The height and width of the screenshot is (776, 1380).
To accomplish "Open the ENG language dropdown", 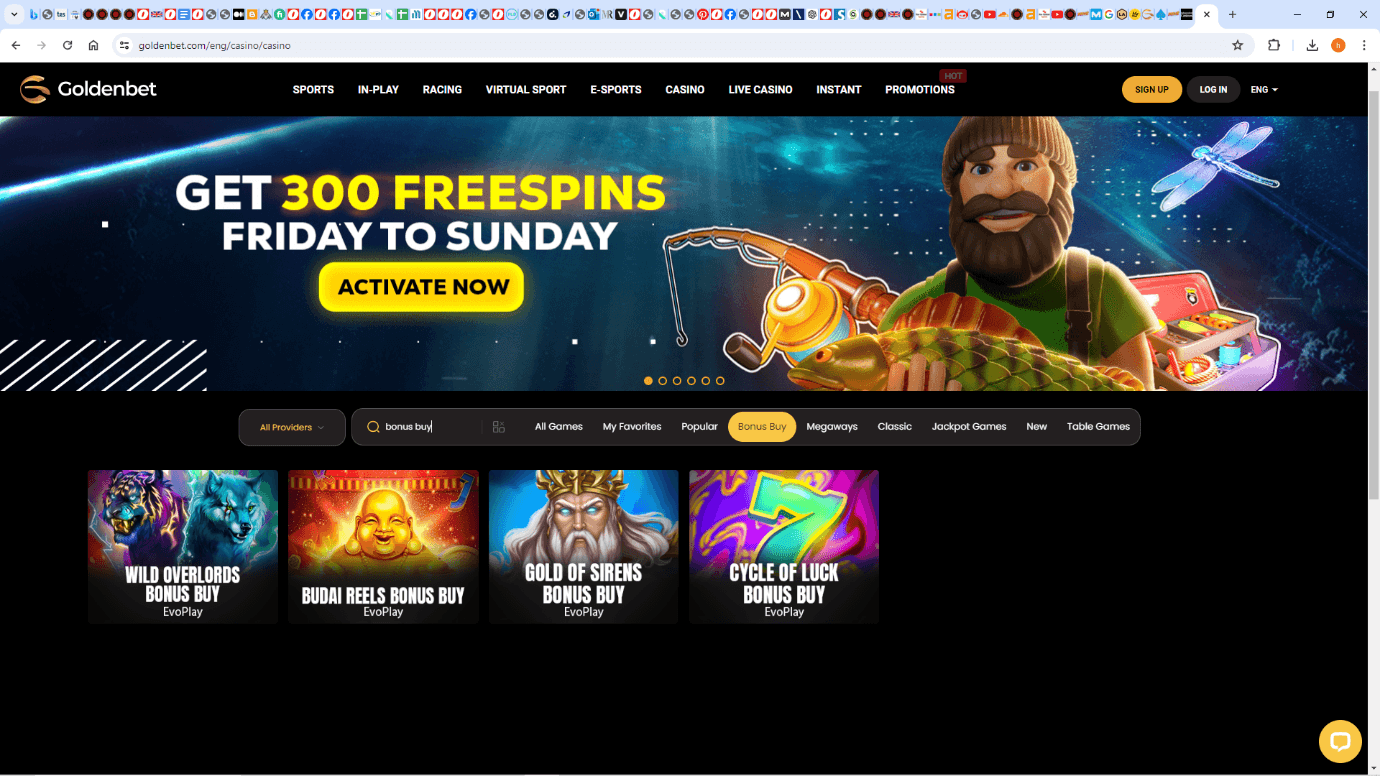I will (1264, 89).
